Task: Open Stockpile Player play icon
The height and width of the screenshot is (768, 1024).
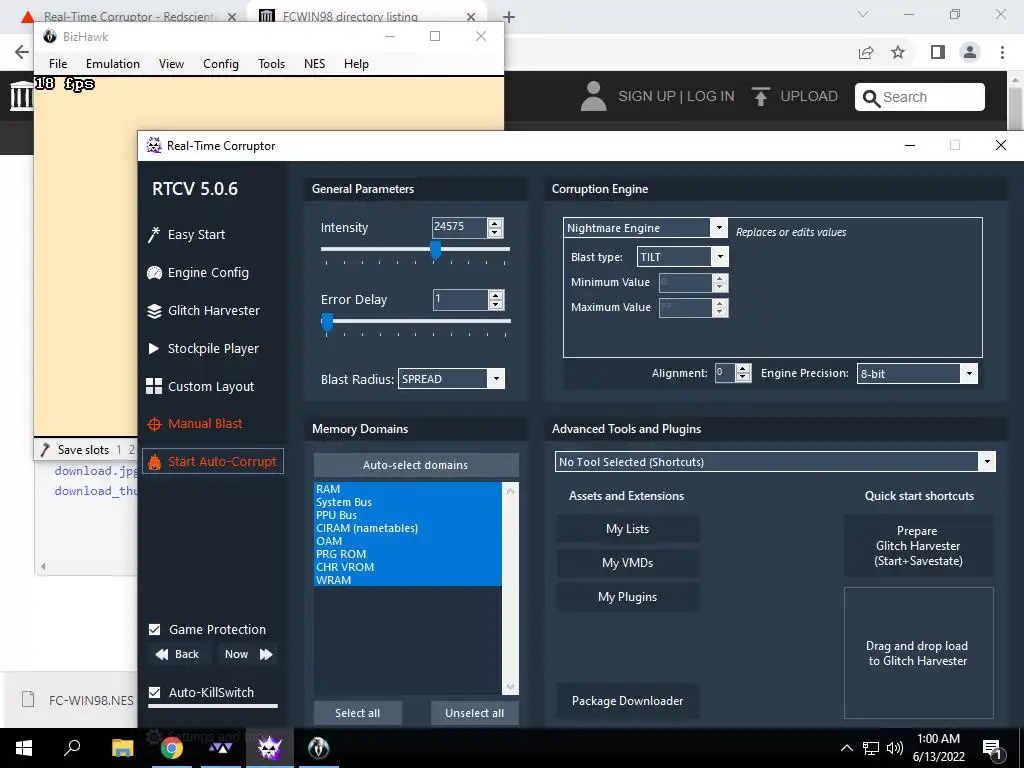Action: tap(154, 349)
